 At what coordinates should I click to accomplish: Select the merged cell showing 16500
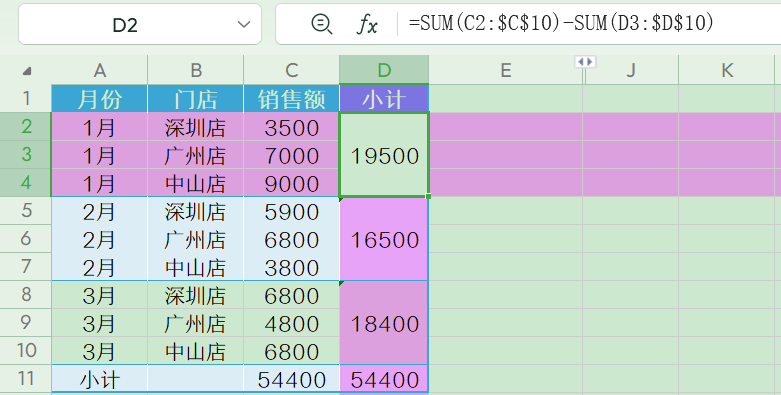pyautogui.click(x=384, y=239)
